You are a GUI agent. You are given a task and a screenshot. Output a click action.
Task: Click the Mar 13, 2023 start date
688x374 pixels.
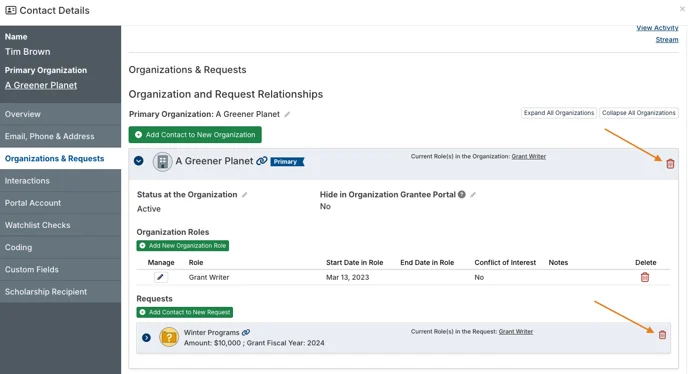(348, 277)
